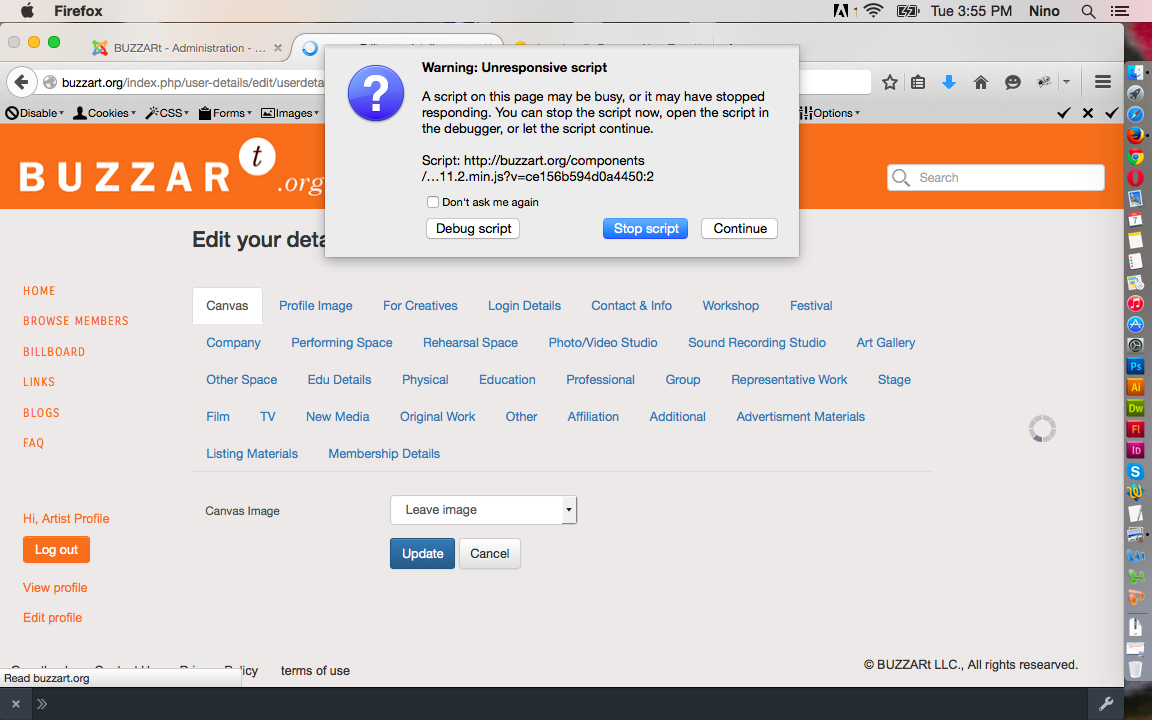Expand the Cookies dropdown menu

coord(104,113)
